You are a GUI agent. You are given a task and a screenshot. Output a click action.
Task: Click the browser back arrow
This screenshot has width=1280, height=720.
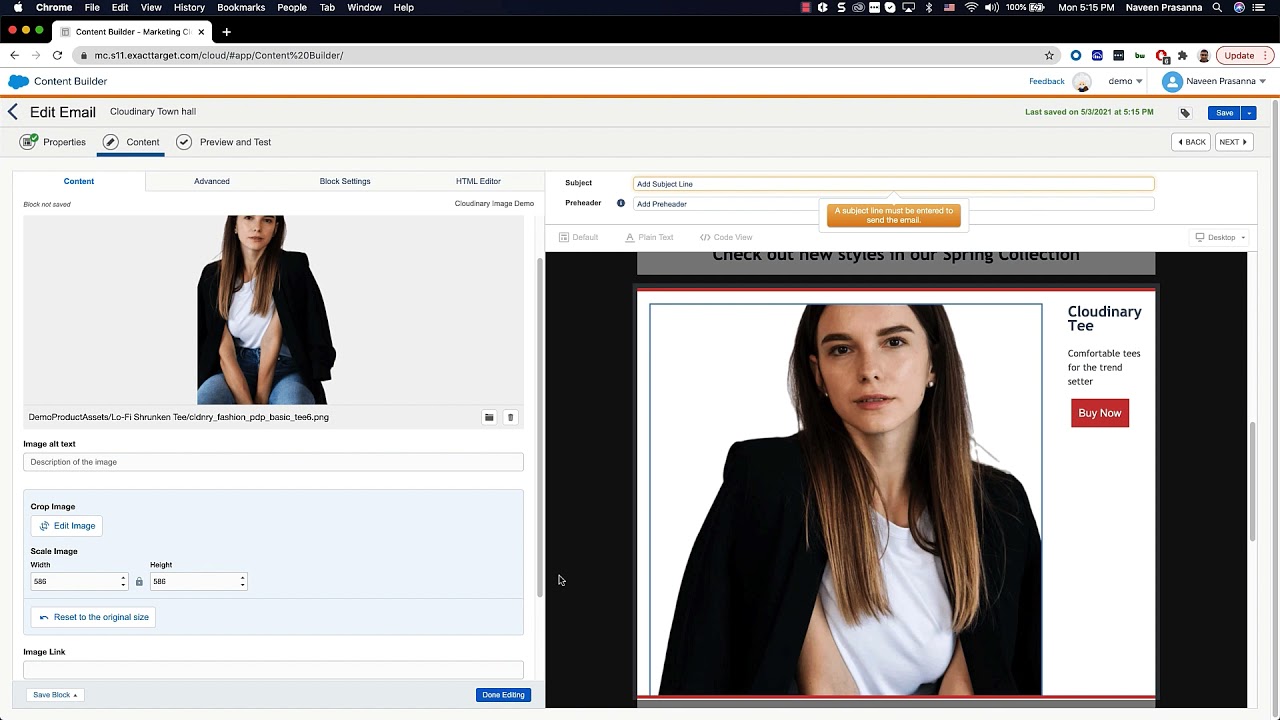click(14, 56)
